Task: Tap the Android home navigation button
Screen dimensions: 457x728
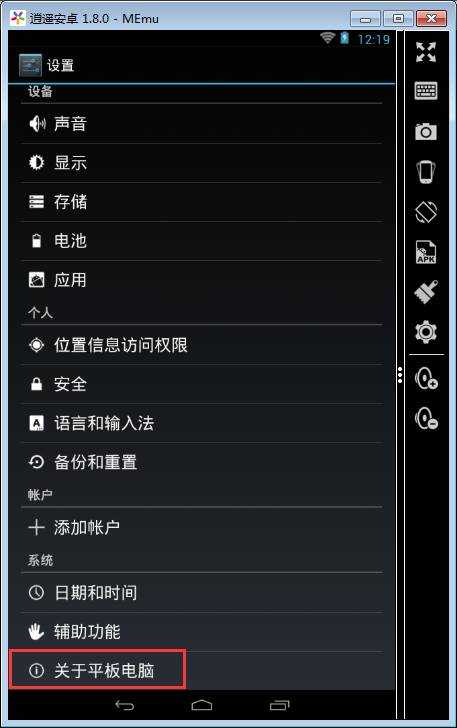Action: point(202,705)
